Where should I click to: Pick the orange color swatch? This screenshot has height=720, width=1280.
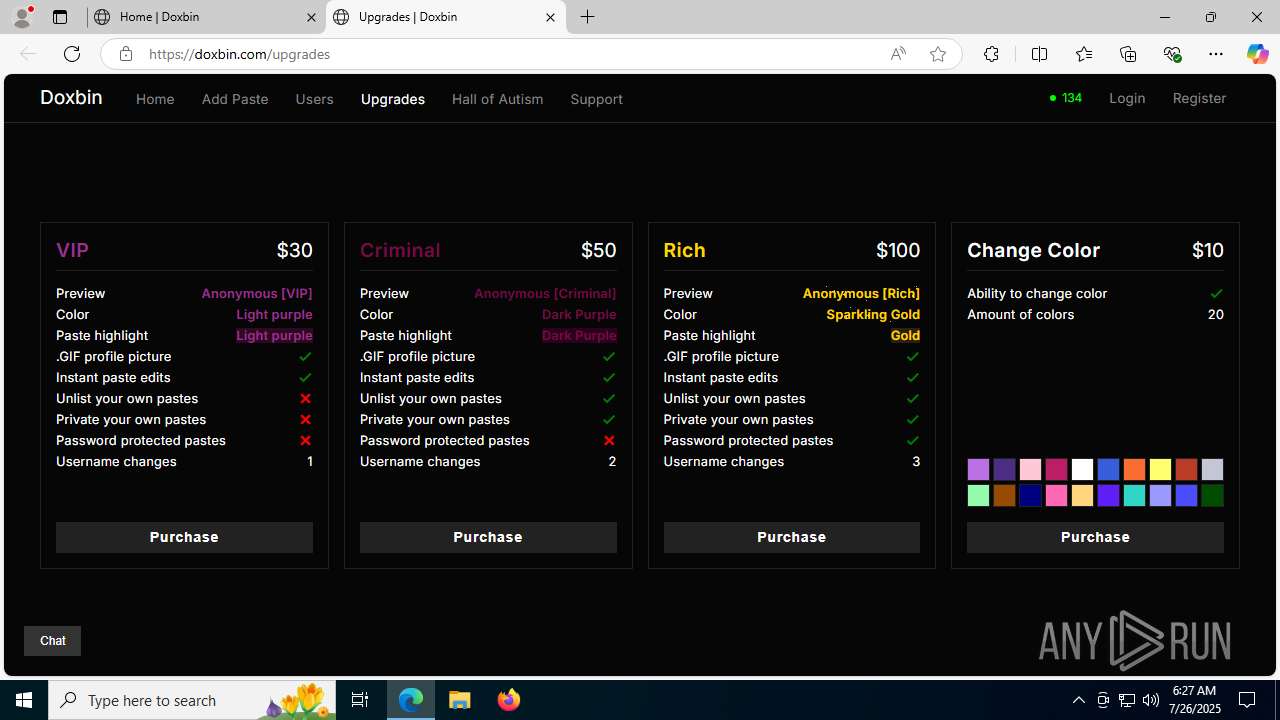[x=1134, y=469]
